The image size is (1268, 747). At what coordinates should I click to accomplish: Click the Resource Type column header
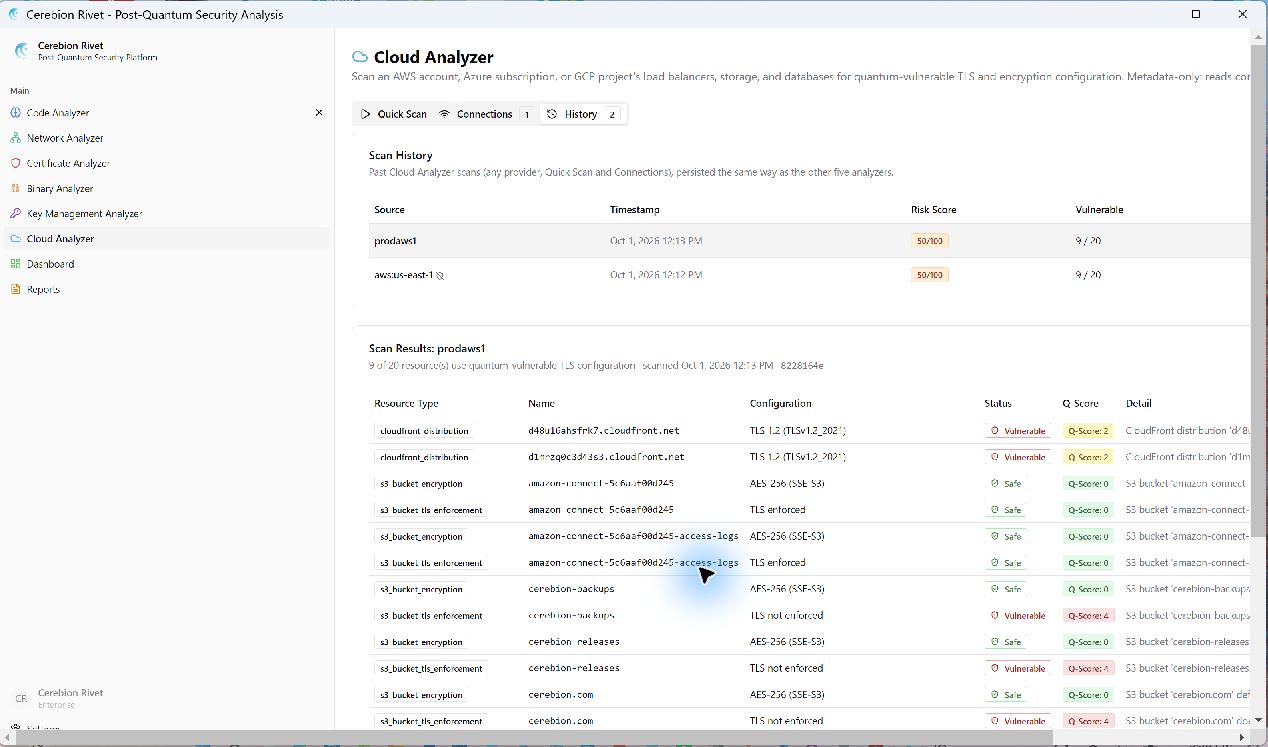point(406,404)
